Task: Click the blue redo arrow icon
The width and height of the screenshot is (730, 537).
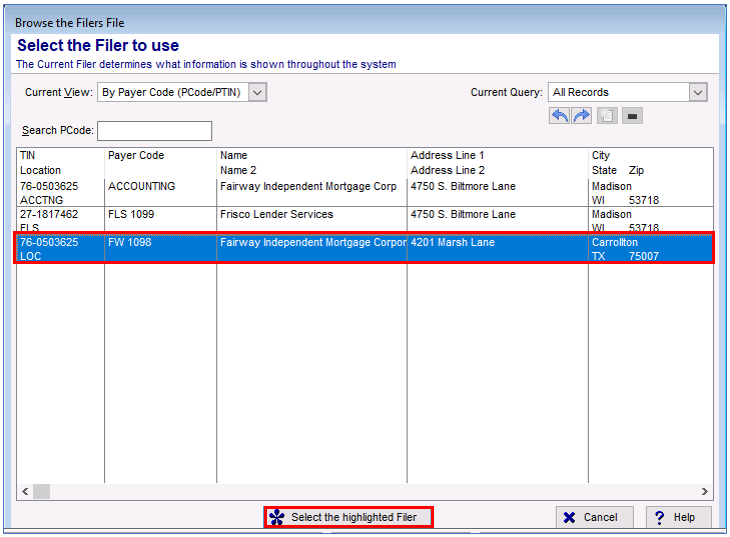Action: pos(582,116)
